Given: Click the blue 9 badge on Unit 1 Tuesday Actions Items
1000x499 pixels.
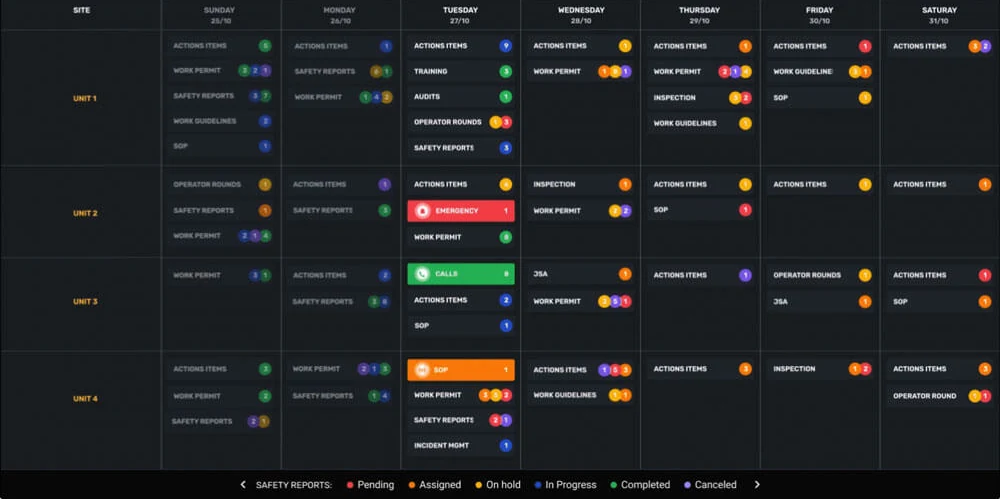Looking at the screenshot, I should (x=506, y=46).
